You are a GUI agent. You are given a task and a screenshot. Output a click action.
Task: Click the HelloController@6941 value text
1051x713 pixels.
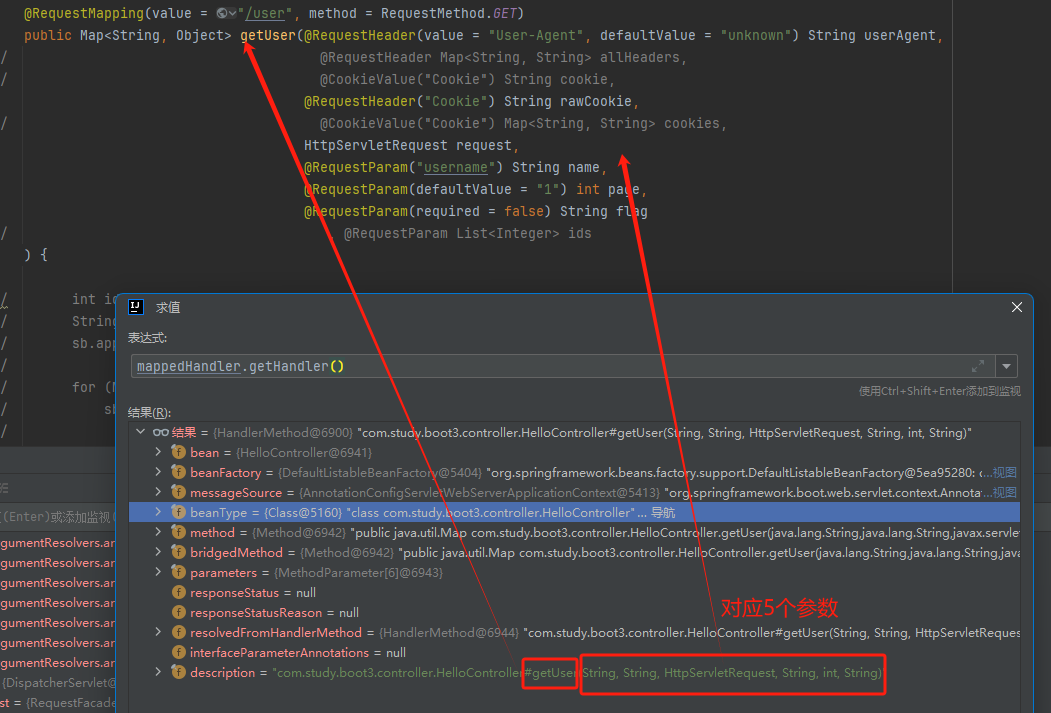tap(304, 452)
